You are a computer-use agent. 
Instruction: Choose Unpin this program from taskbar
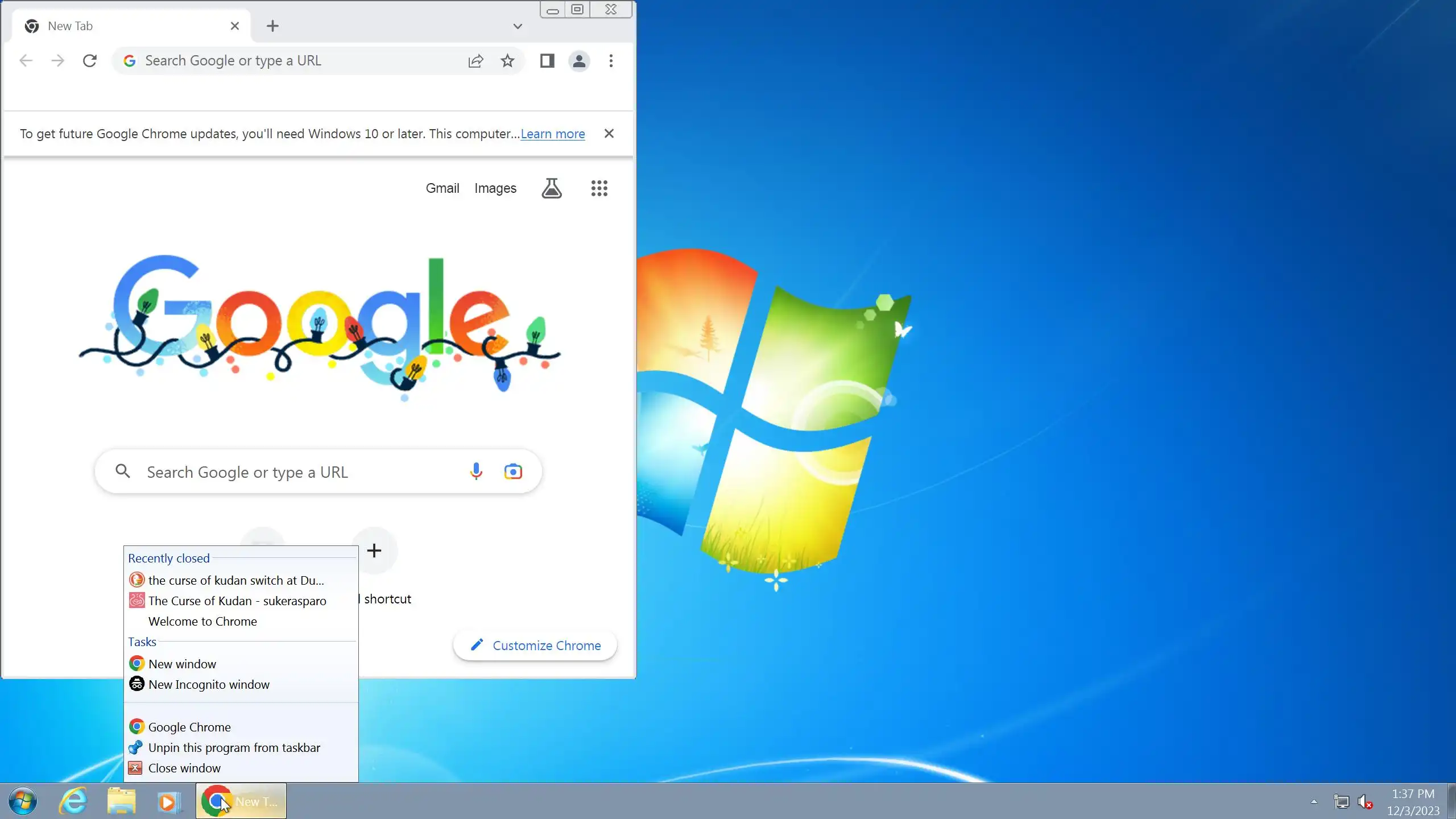[x=234, y=748]
